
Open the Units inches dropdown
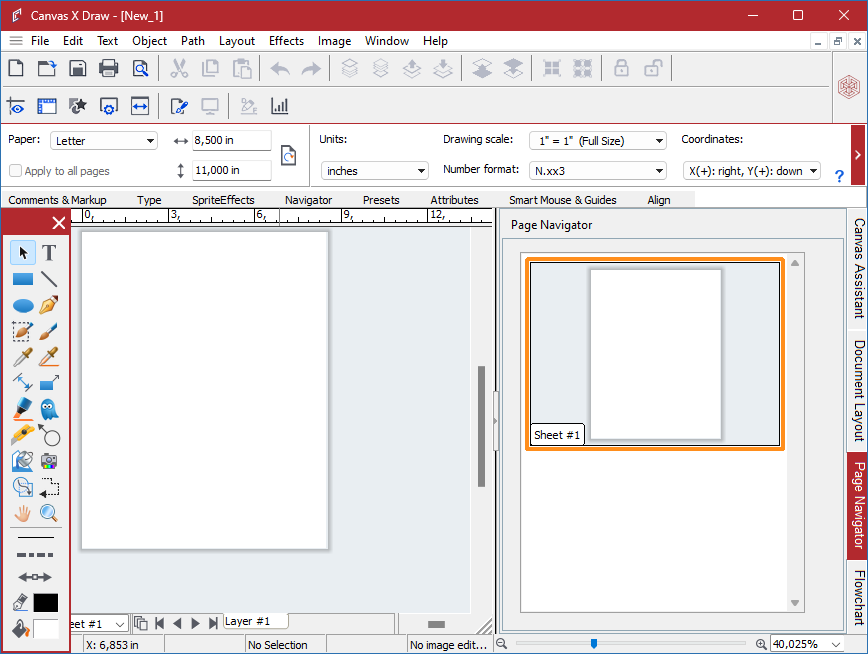coord(375,171)
